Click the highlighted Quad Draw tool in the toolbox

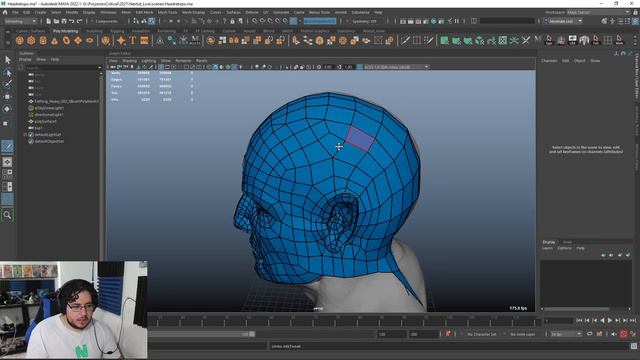coord(7,146)
